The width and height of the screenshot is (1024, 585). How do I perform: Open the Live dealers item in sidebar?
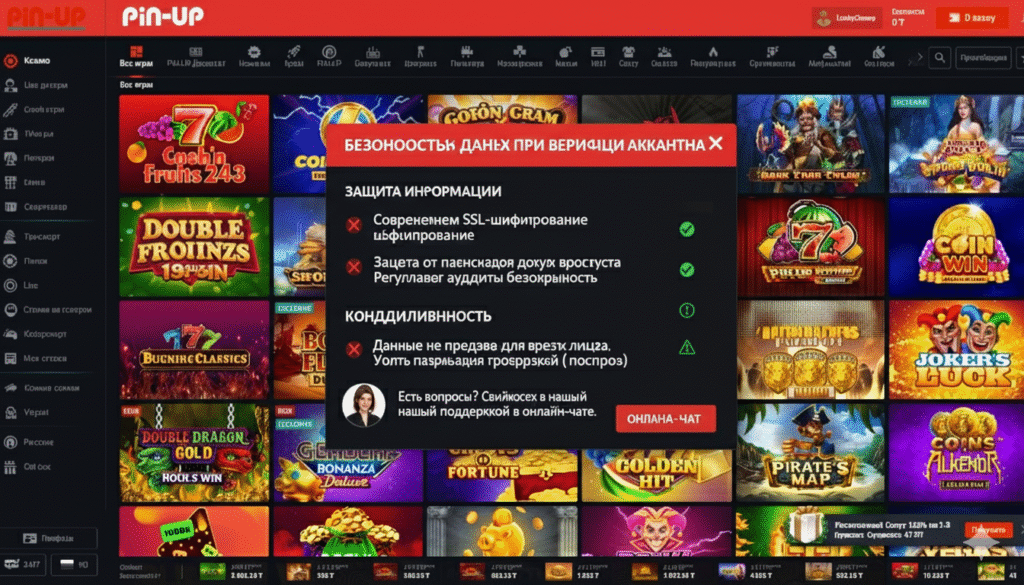click(x=37, y=86)
